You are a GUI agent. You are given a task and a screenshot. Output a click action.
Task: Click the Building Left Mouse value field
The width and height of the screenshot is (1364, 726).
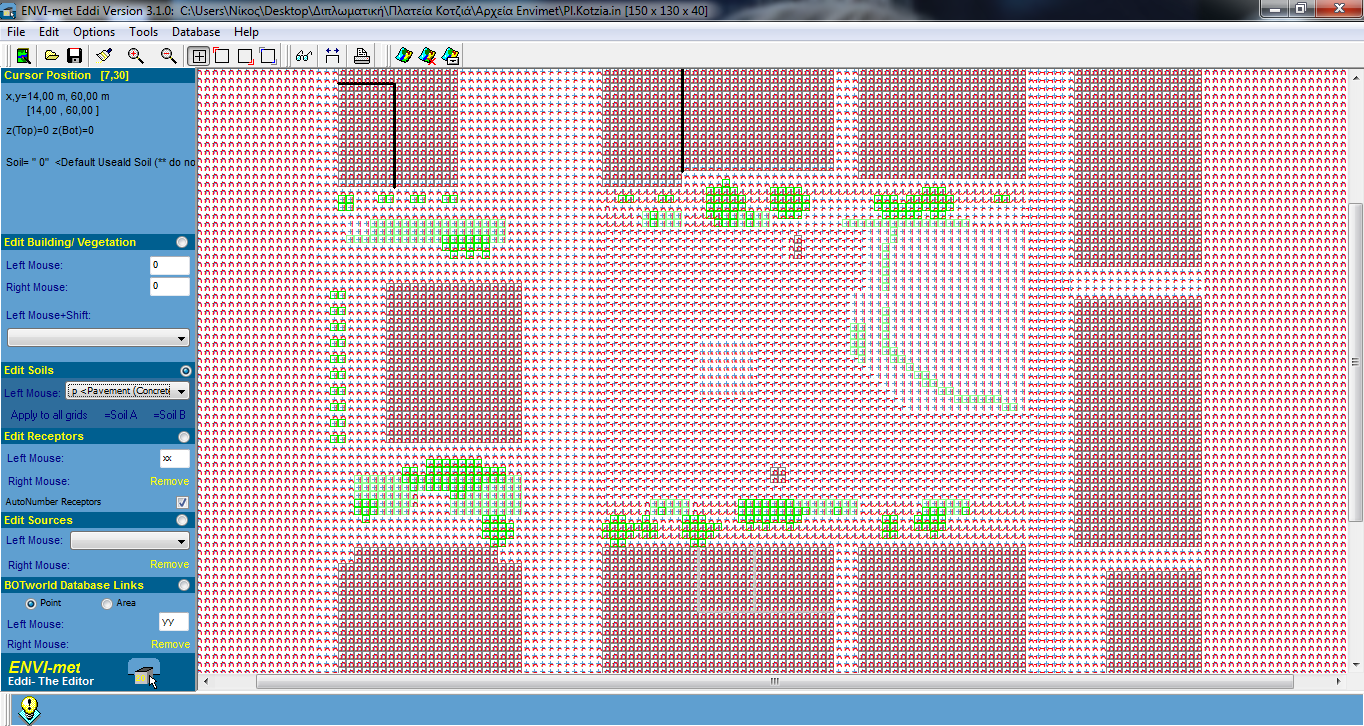tap(169, 265)
